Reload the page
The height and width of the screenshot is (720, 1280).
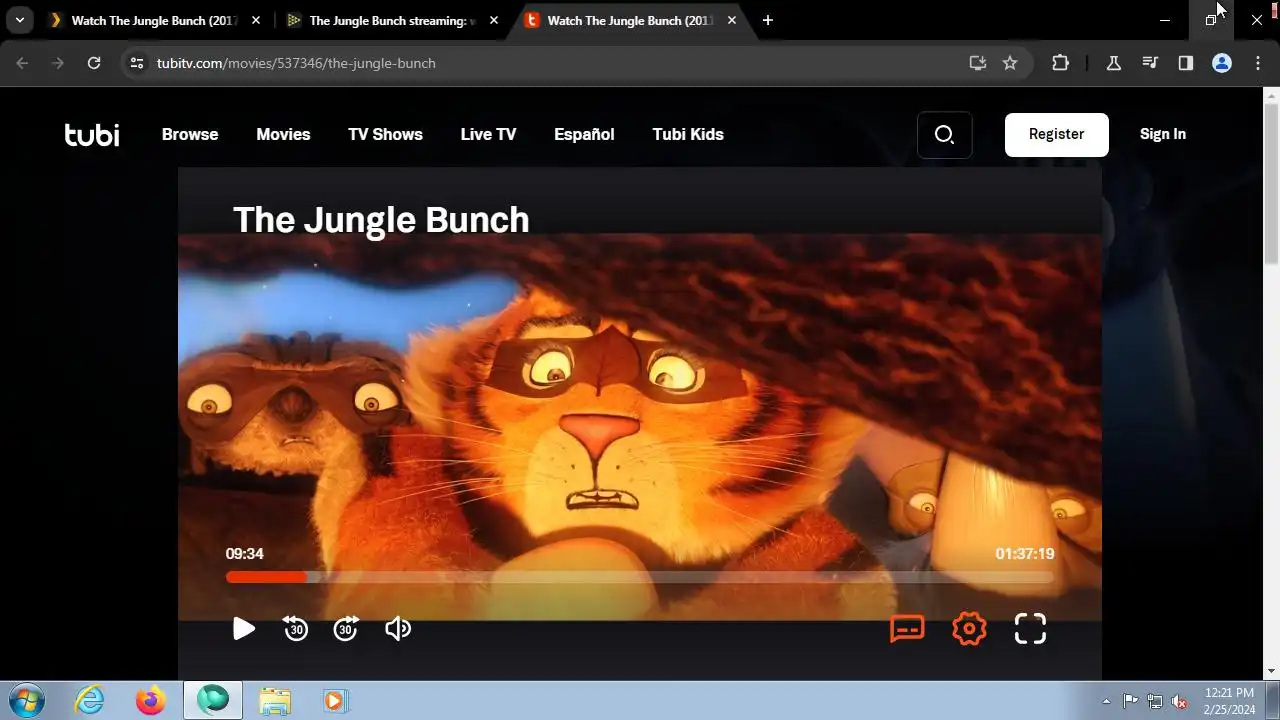pos(94,63)
